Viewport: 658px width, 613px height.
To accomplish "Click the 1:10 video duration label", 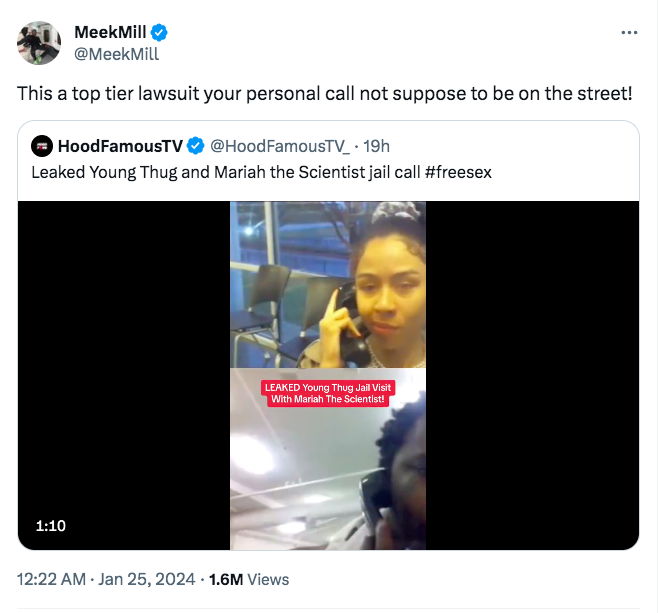I will 50,525.
